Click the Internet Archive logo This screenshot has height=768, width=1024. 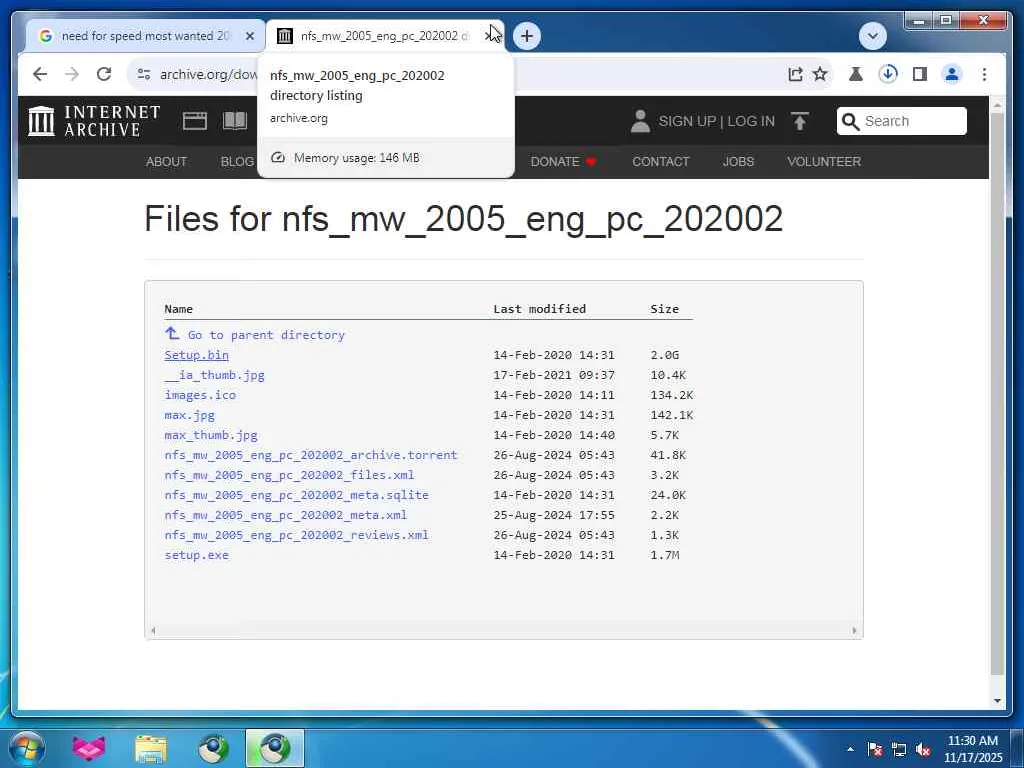click(94, 121)
